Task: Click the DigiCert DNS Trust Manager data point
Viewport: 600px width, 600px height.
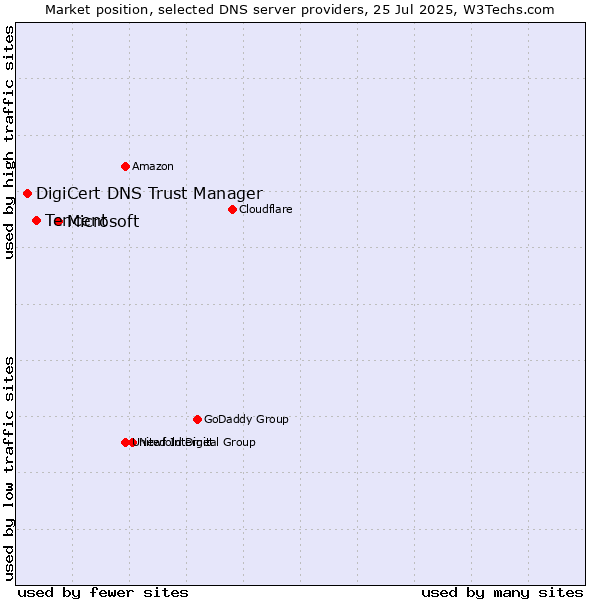Action: (x=27, y=194)
